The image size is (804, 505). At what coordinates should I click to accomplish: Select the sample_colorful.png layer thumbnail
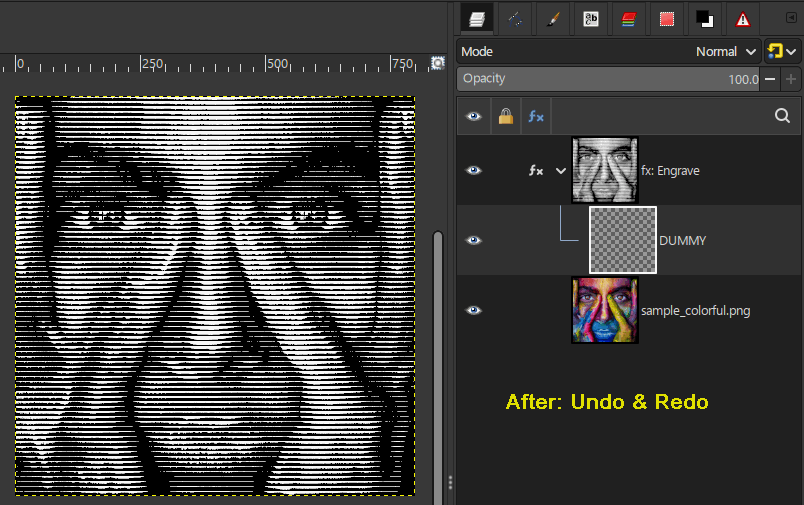click(x=605, y=310)
